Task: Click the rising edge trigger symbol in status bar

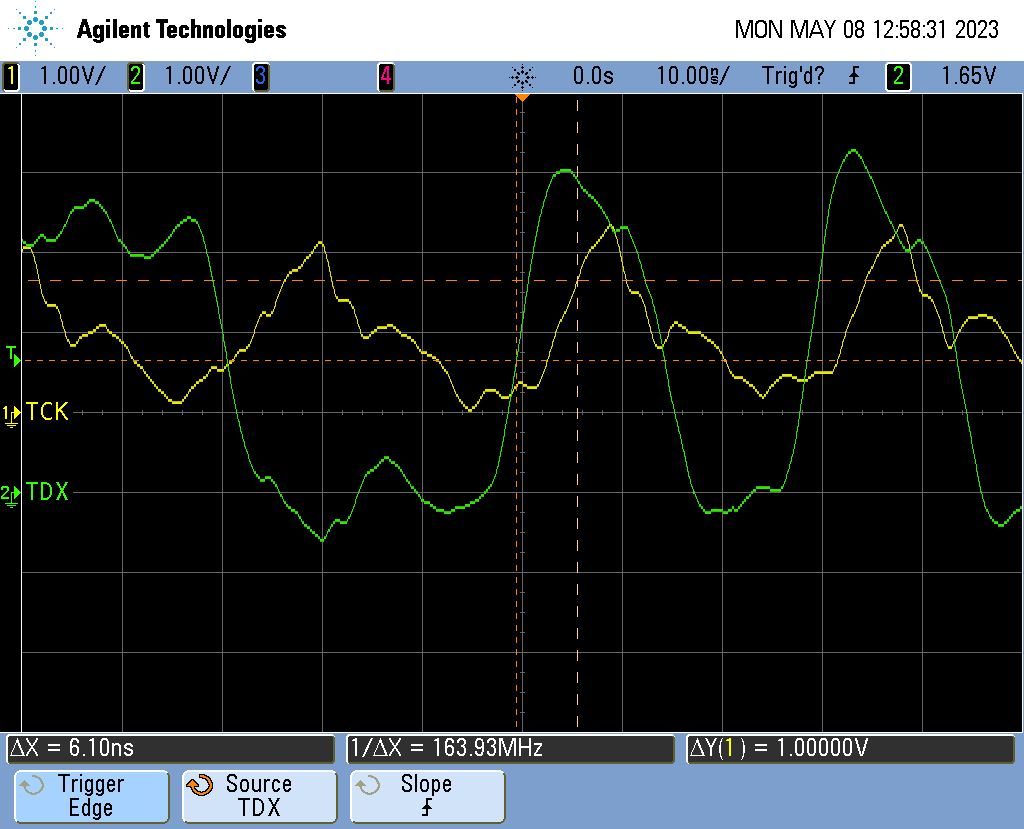Action: tap(853, 76)
